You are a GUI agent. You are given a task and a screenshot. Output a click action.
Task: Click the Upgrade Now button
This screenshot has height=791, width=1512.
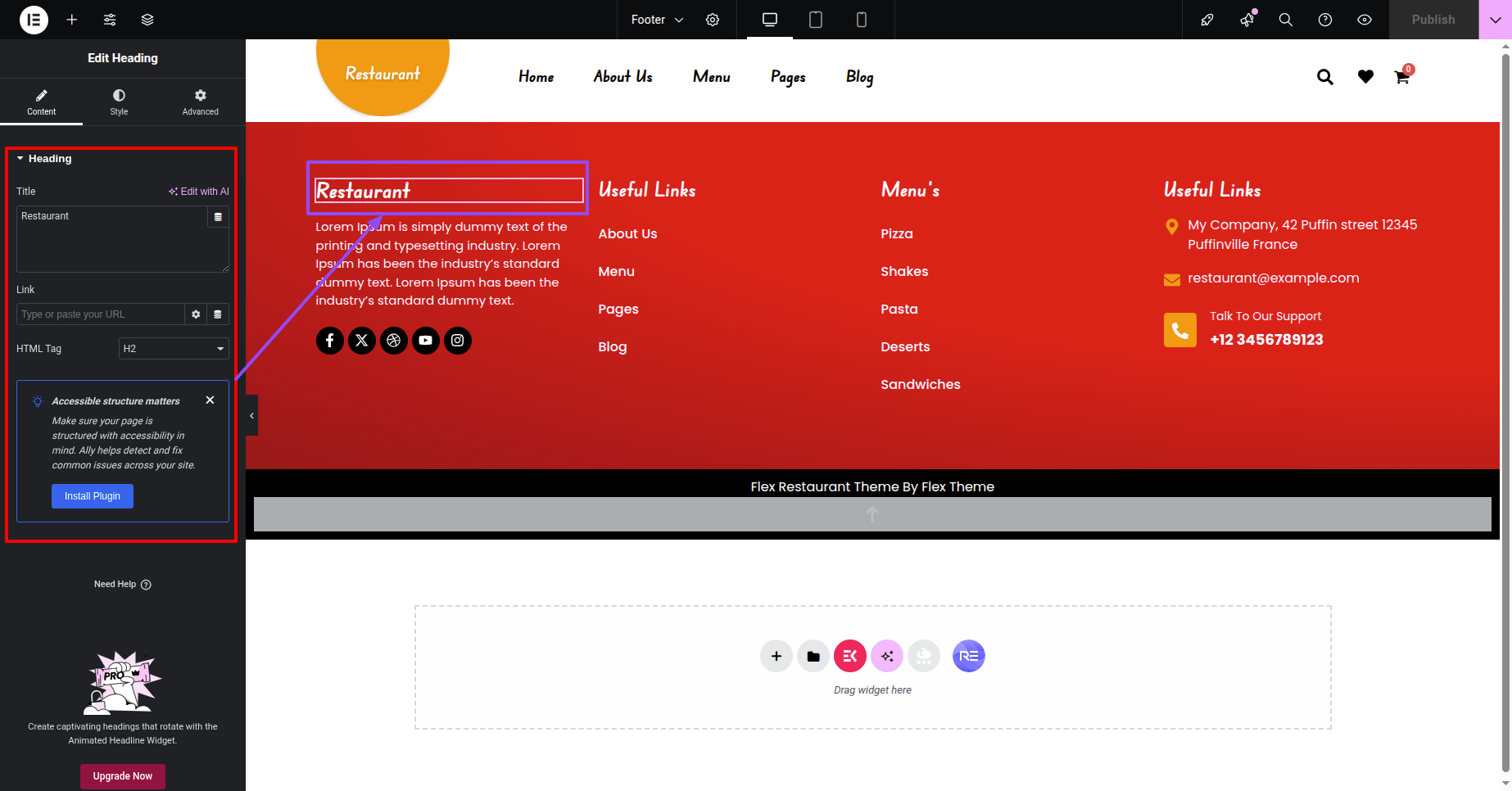tap(123, 776)
